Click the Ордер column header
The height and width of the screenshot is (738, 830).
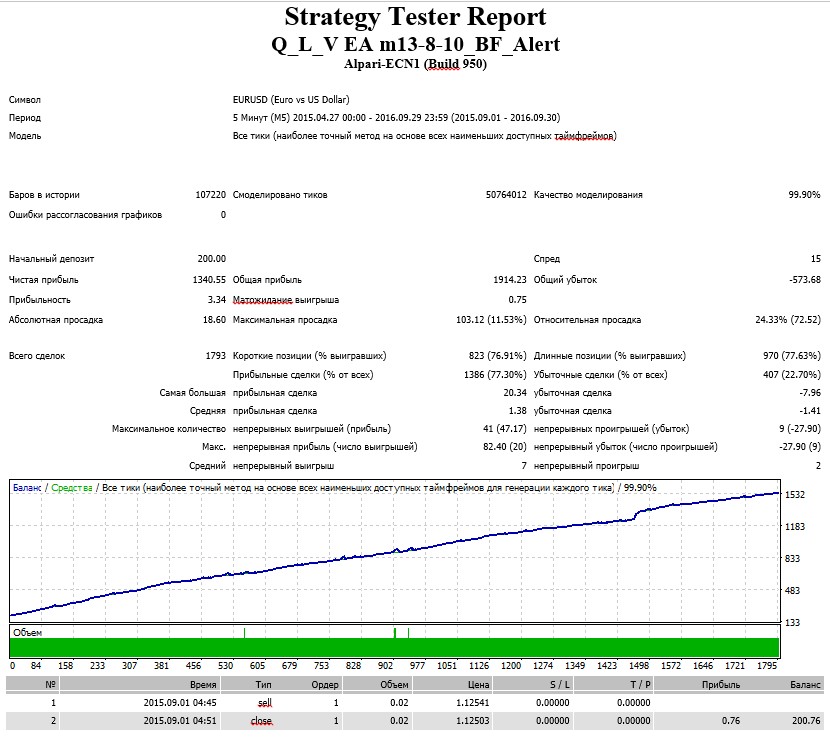[325, 685]
